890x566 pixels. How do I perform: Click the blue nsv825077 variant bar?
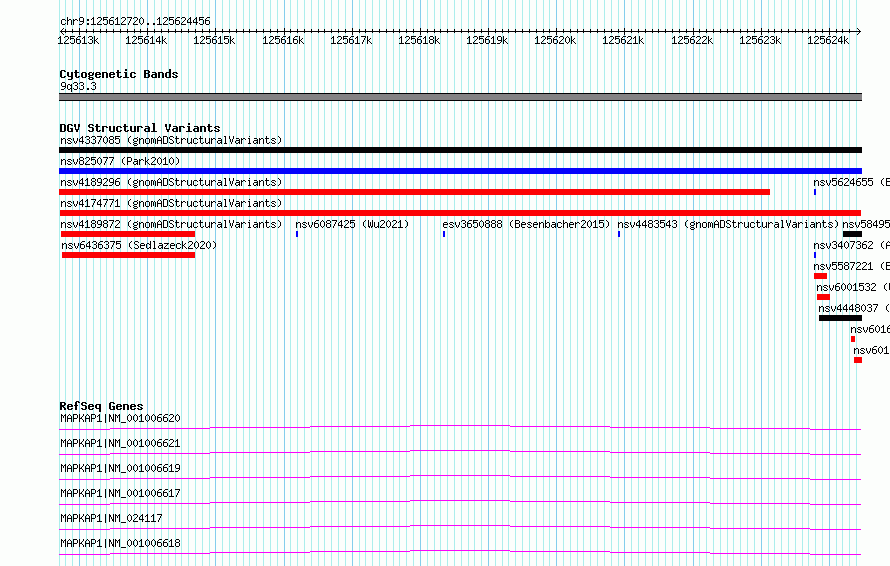[x=460, y=171]
